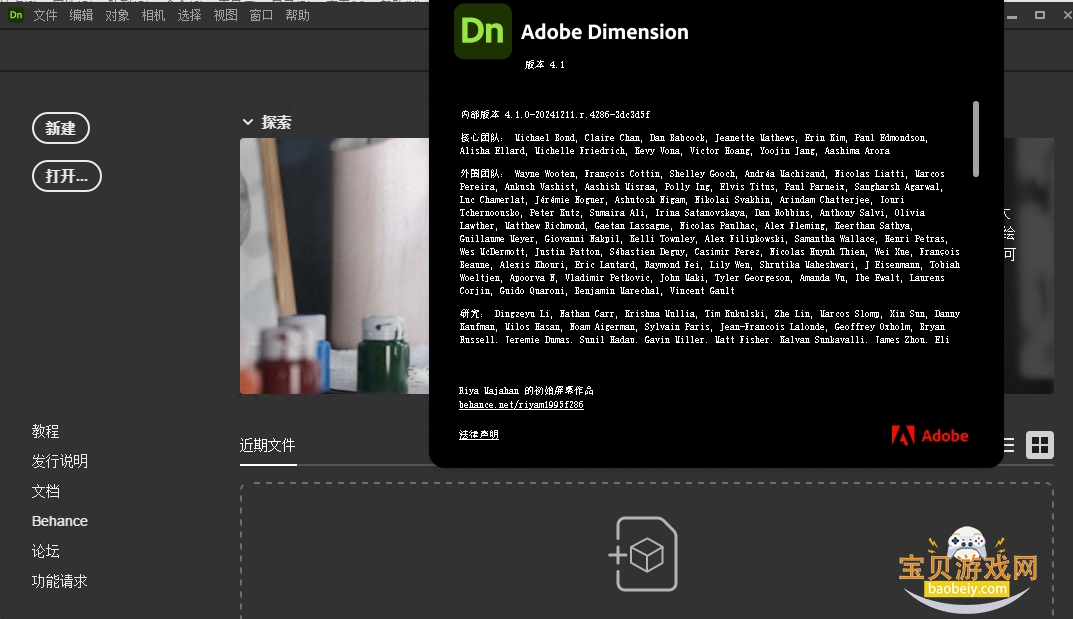This screenshot has width=1073, height=619.
Task: Open the 教程 link
Action: (45, 432)
